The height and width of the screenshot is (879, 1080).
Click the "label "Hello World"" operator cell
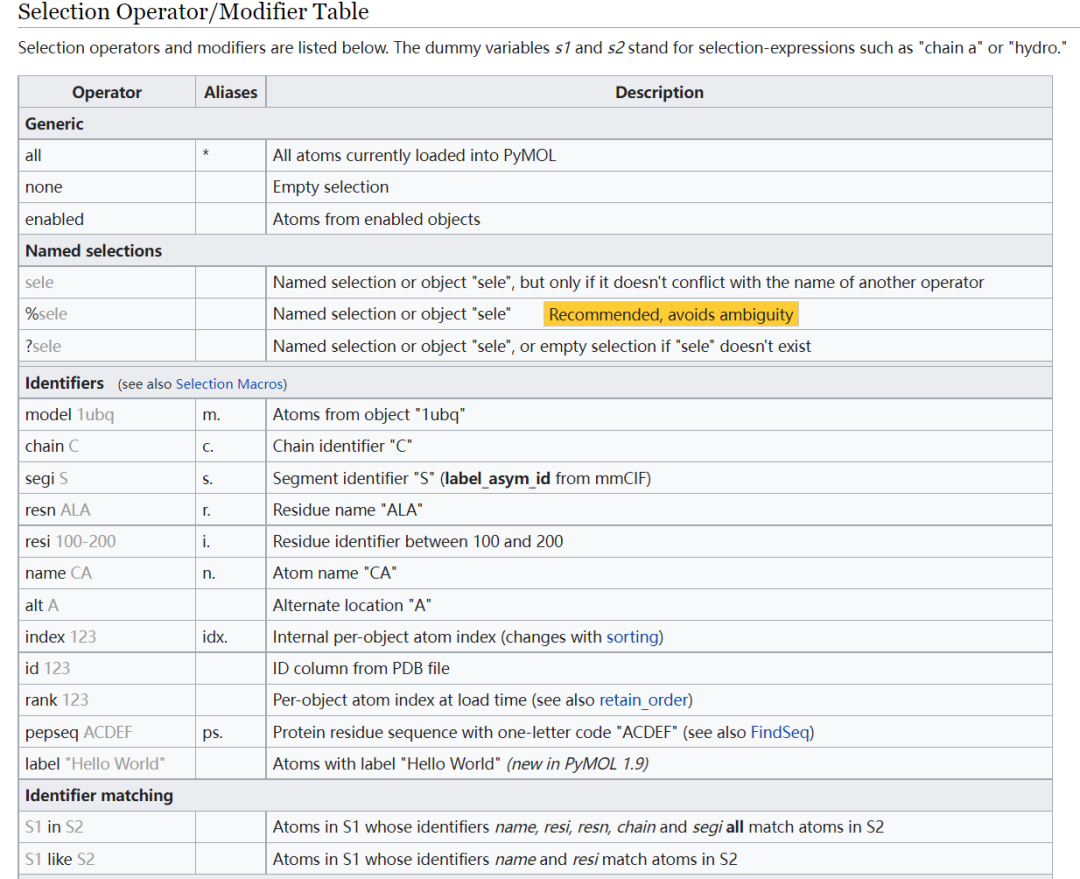point(95,764)
